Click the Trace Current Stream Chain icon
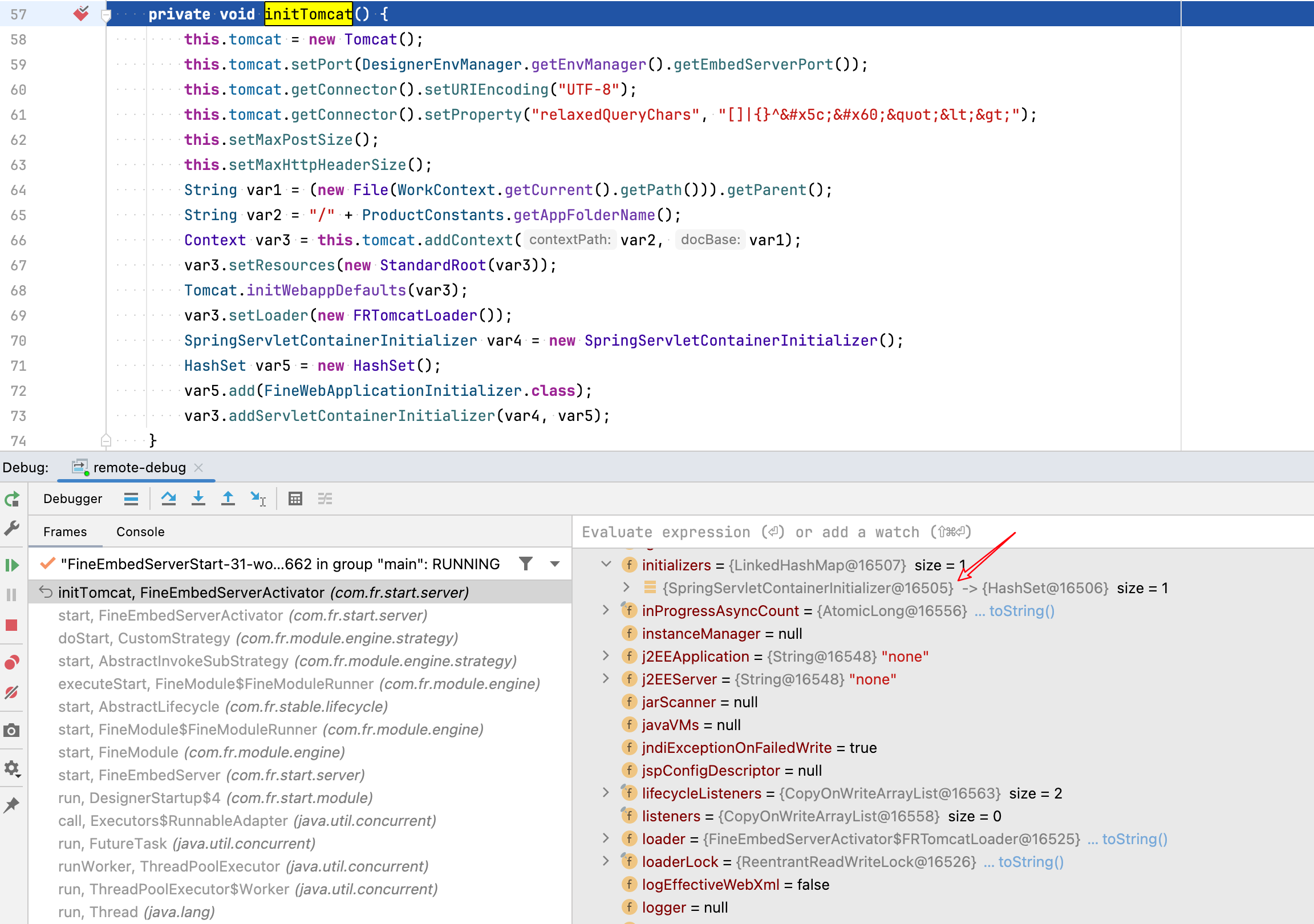 [x=325, y=499]
